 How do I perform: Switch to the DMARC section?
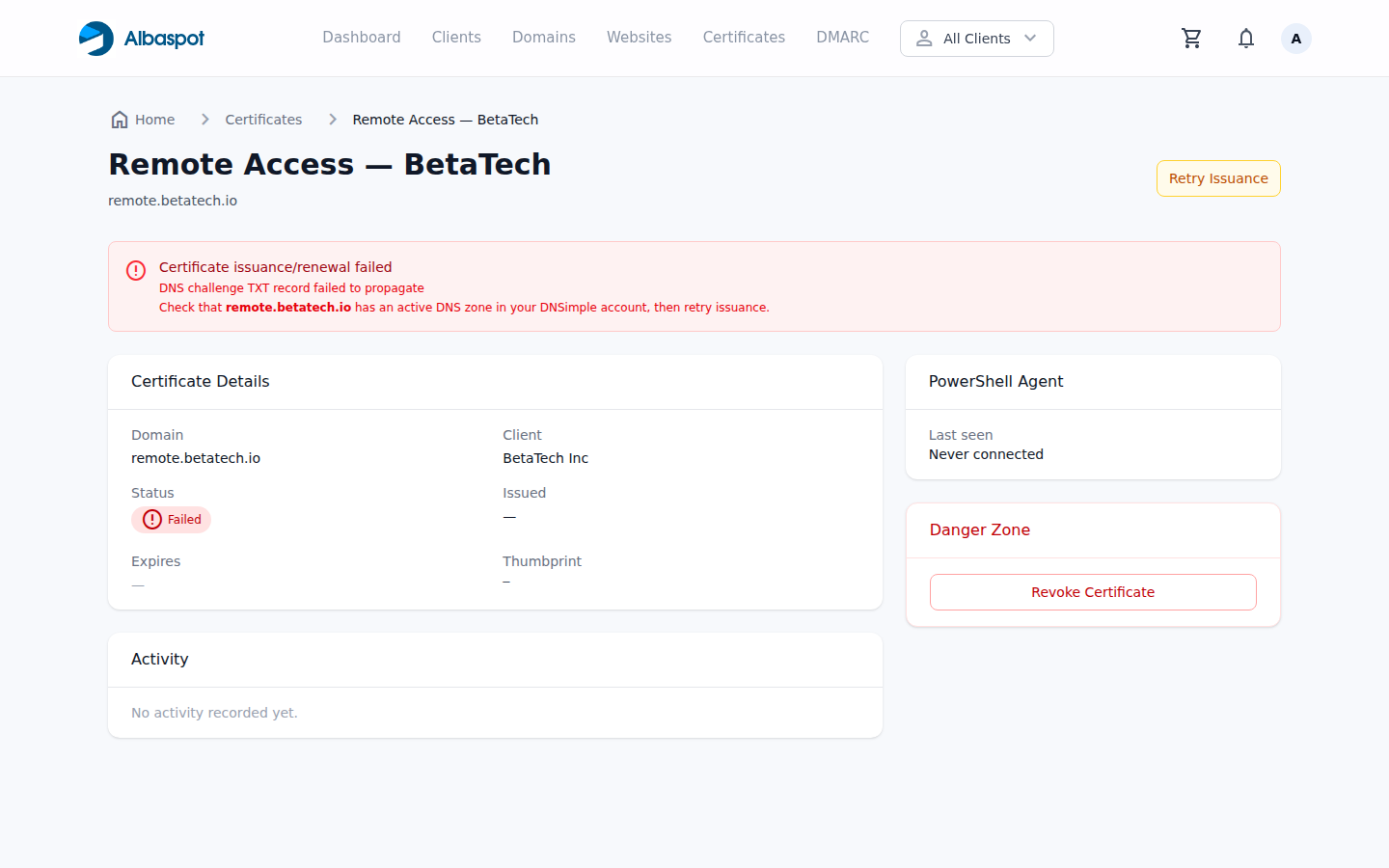tap(842, 38)
